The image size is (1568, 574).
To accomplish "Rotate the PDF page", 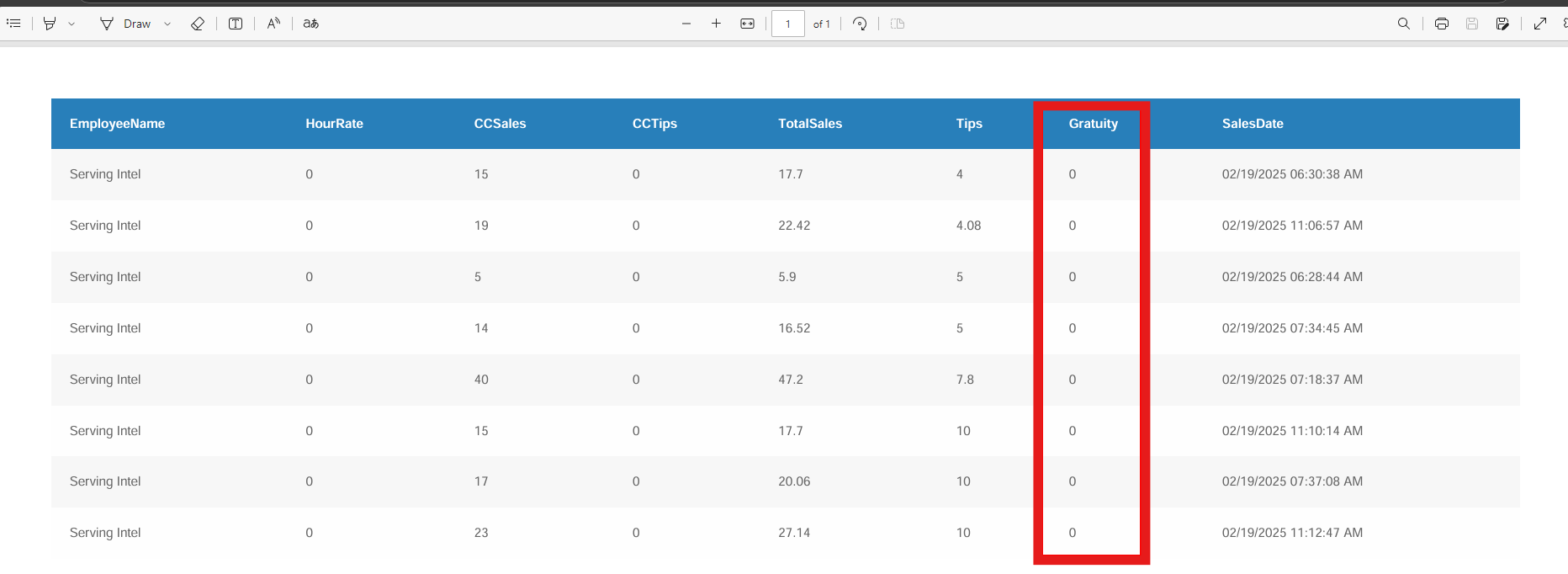I will coord(860,24).
